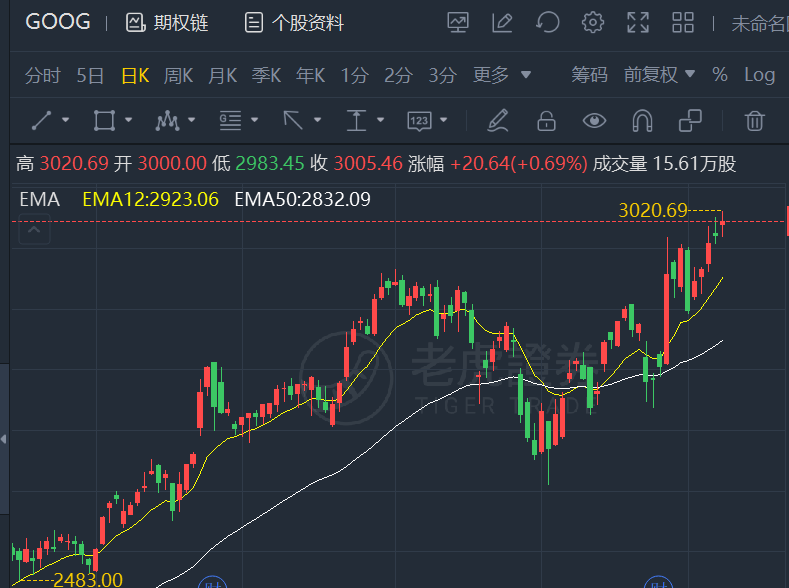Image resolution: width=789 pixels, height=588 pixels.
Task: Click the edit note icon in header
Action: (502, 23)
